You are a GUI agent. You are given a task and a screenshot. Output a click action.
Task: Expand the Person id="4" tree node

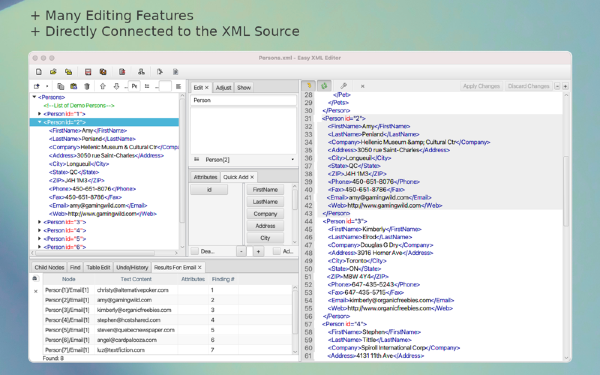coord(39,230)
